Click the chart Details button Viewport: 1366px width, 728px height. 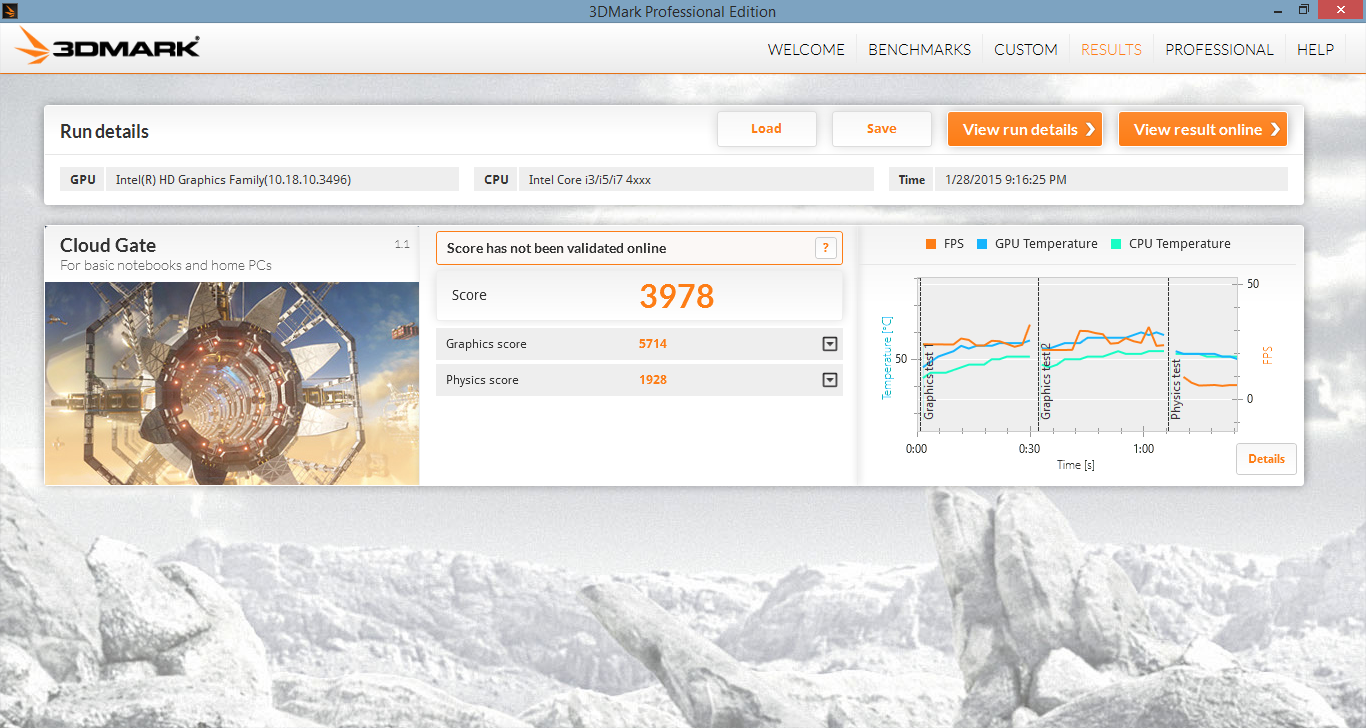pos(1266,459)
